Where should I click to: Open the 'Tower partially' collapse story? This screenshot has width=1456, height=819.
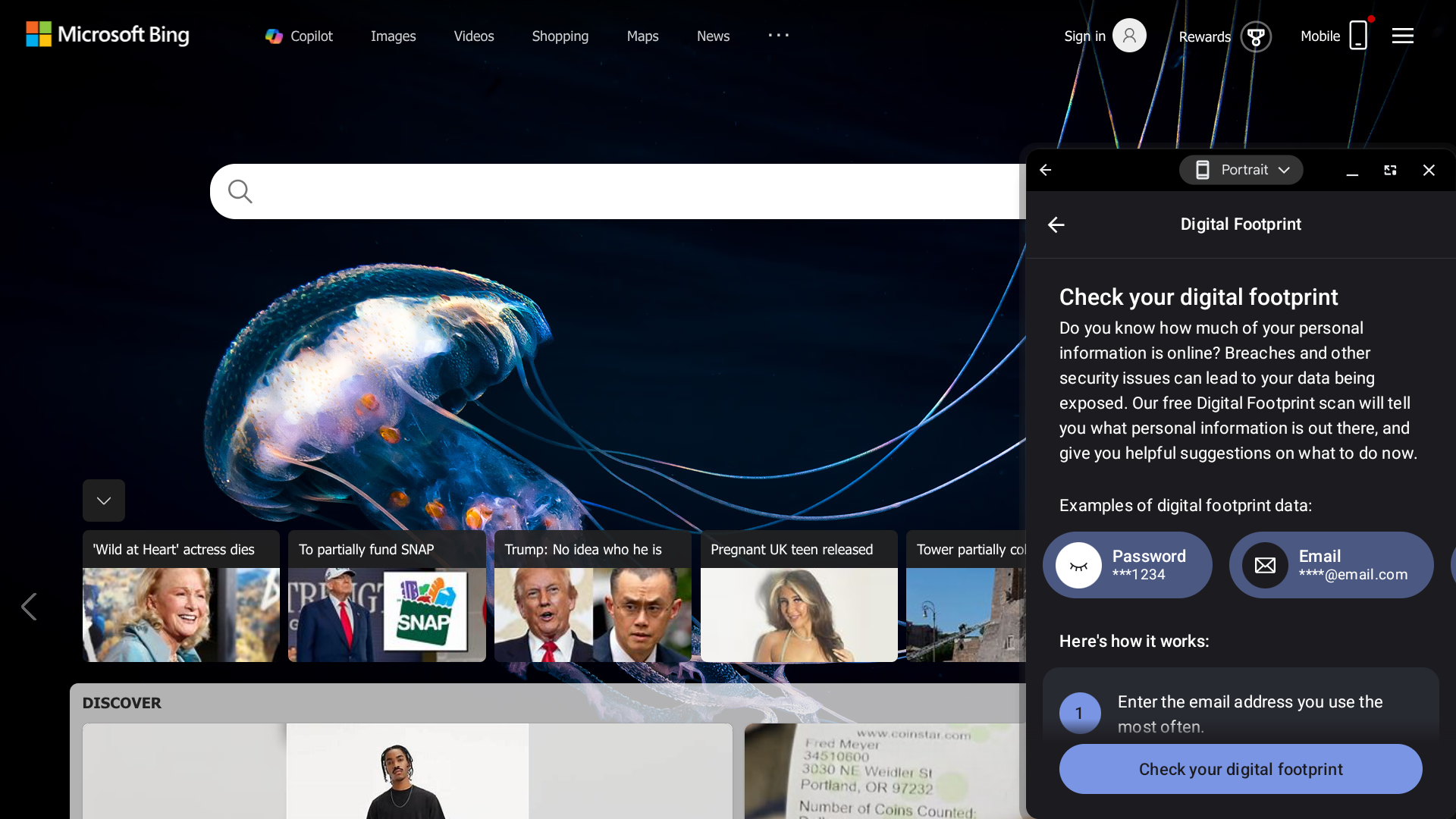point(966,596)
